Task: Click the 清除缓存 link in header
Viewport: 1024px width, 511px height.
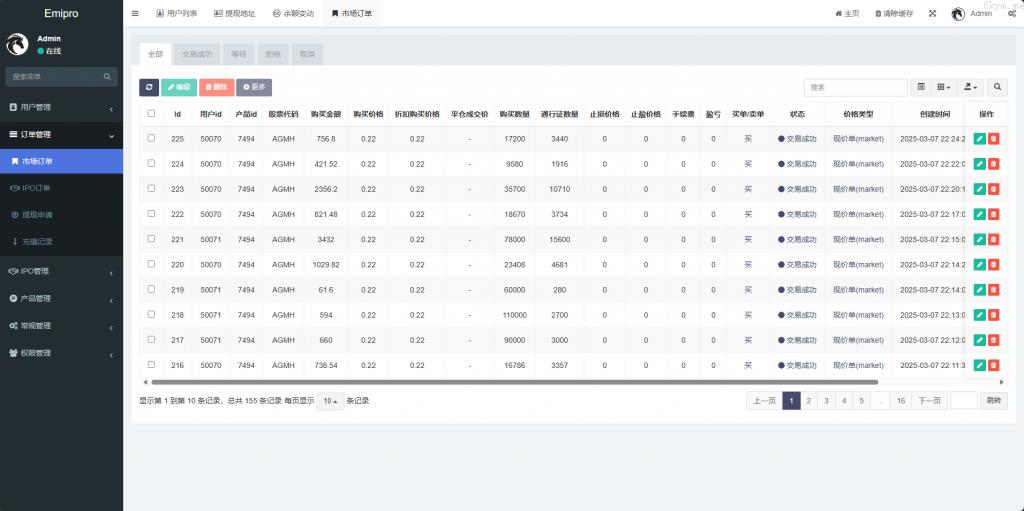Action: [x=893, y=14]
